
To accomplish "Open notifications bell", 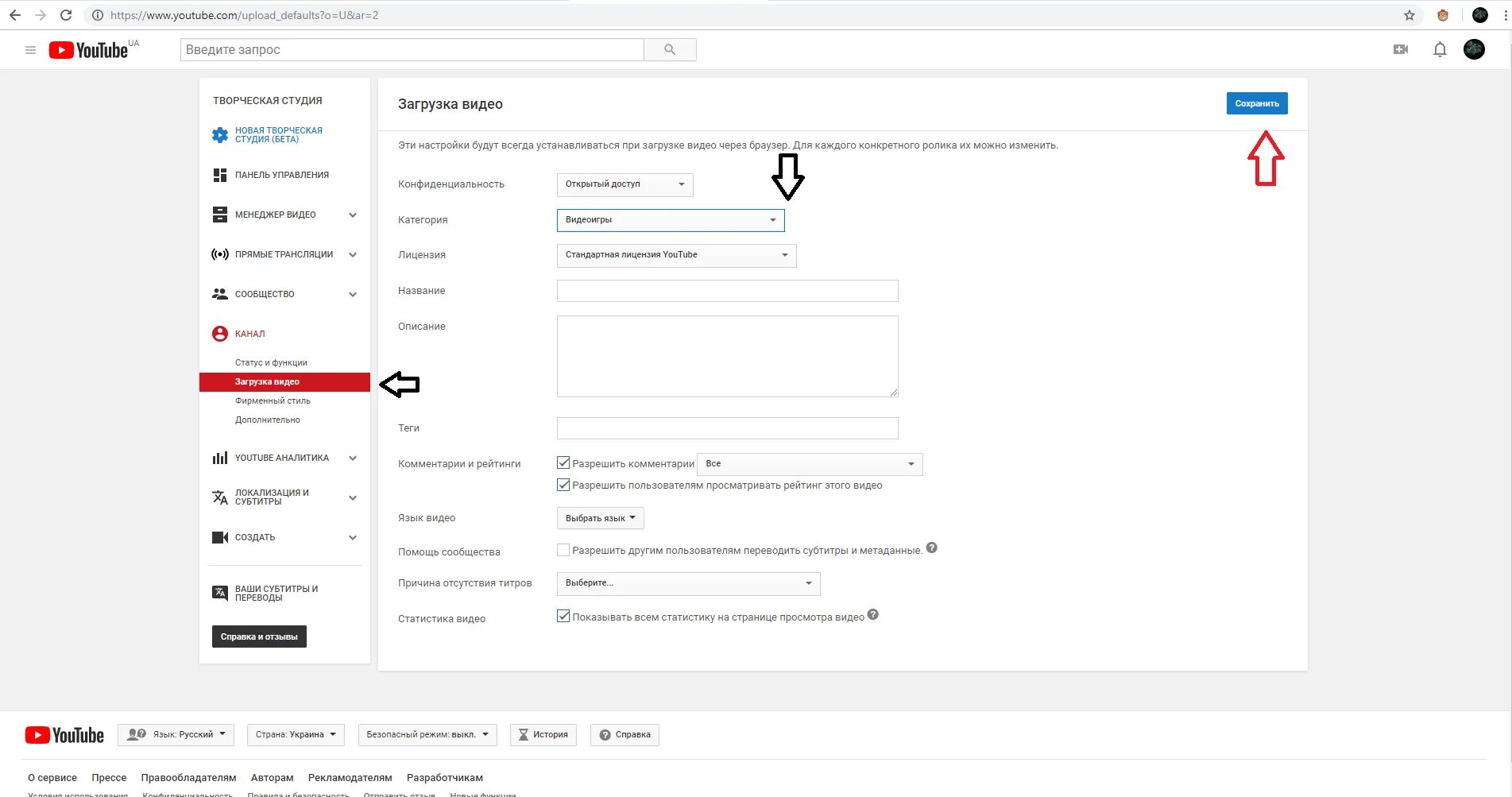I will point(1440,50).
